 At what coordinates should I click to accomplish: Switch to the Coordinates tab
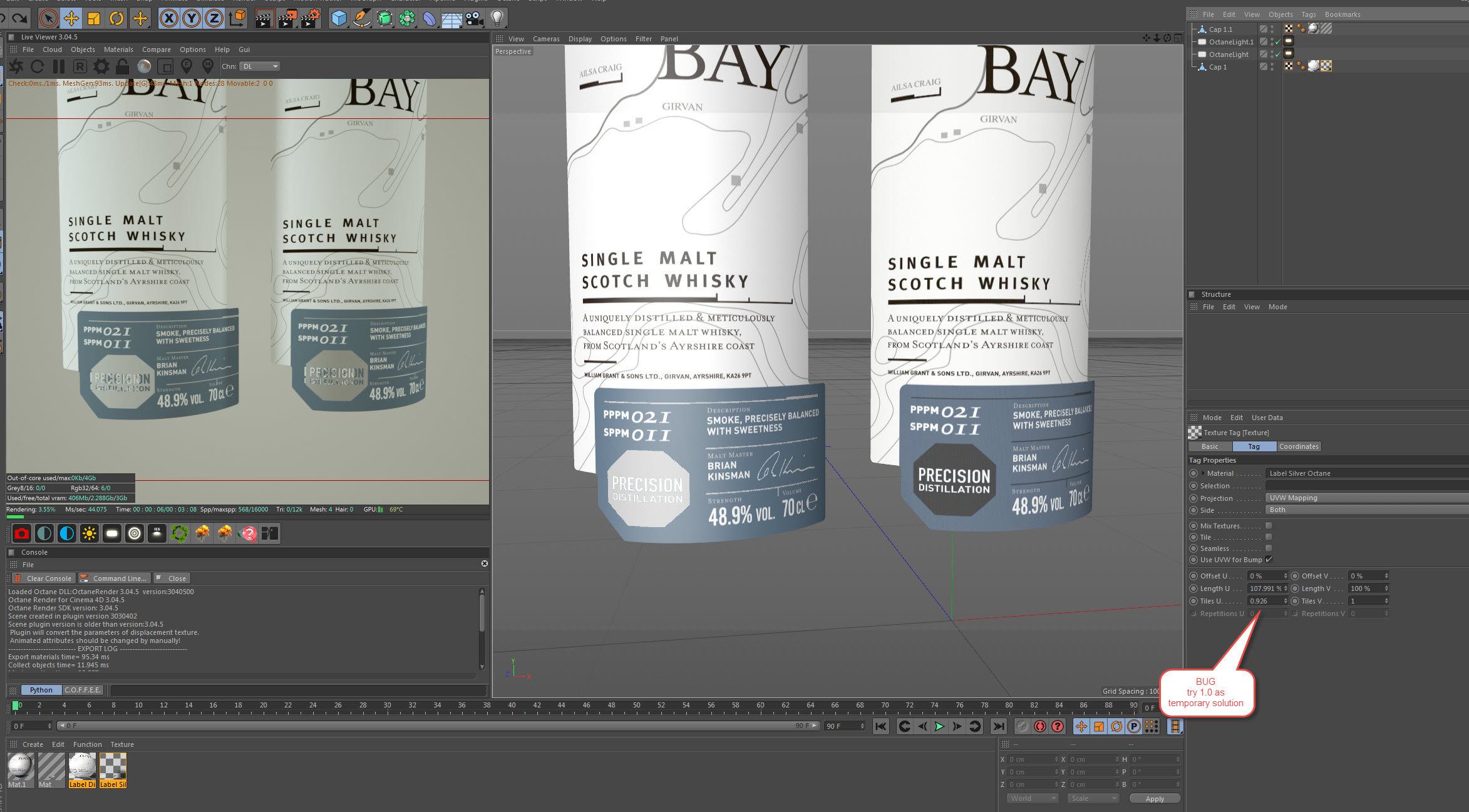(1298, 446)
